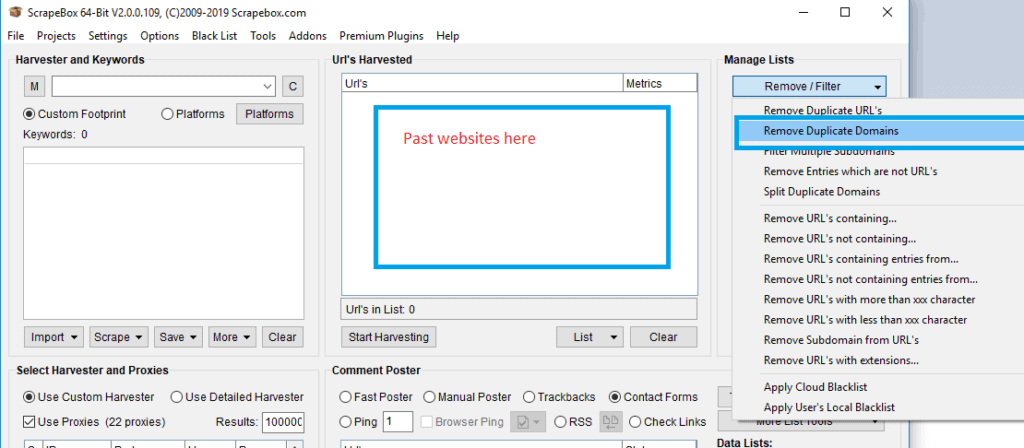The width and height of the screenshot is (1024, 448).
Task: Select the RSS radio button
Action: [x=560, y=422]
